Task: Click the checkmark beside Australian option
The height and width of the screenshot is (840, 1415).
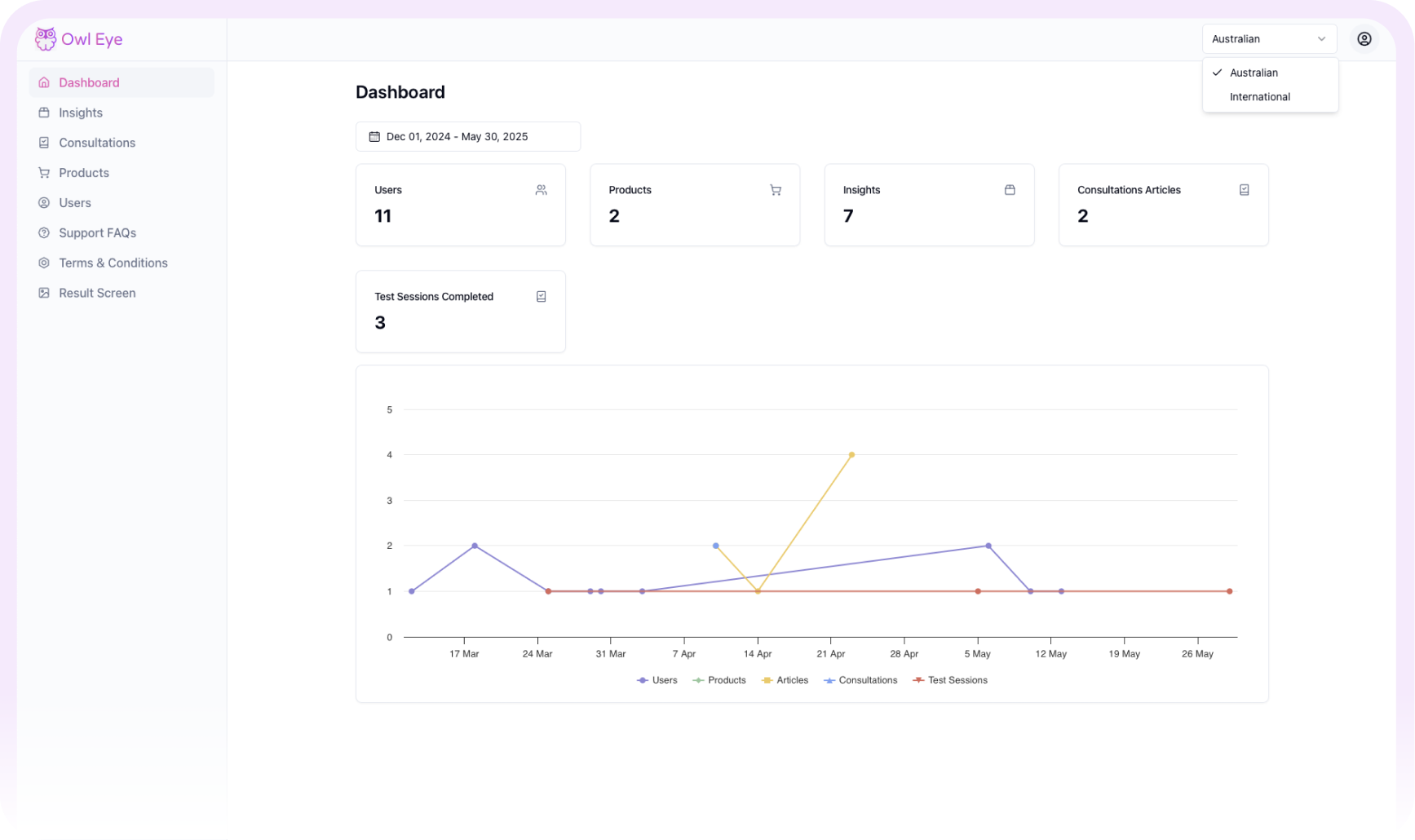Action: [1217, 73]
